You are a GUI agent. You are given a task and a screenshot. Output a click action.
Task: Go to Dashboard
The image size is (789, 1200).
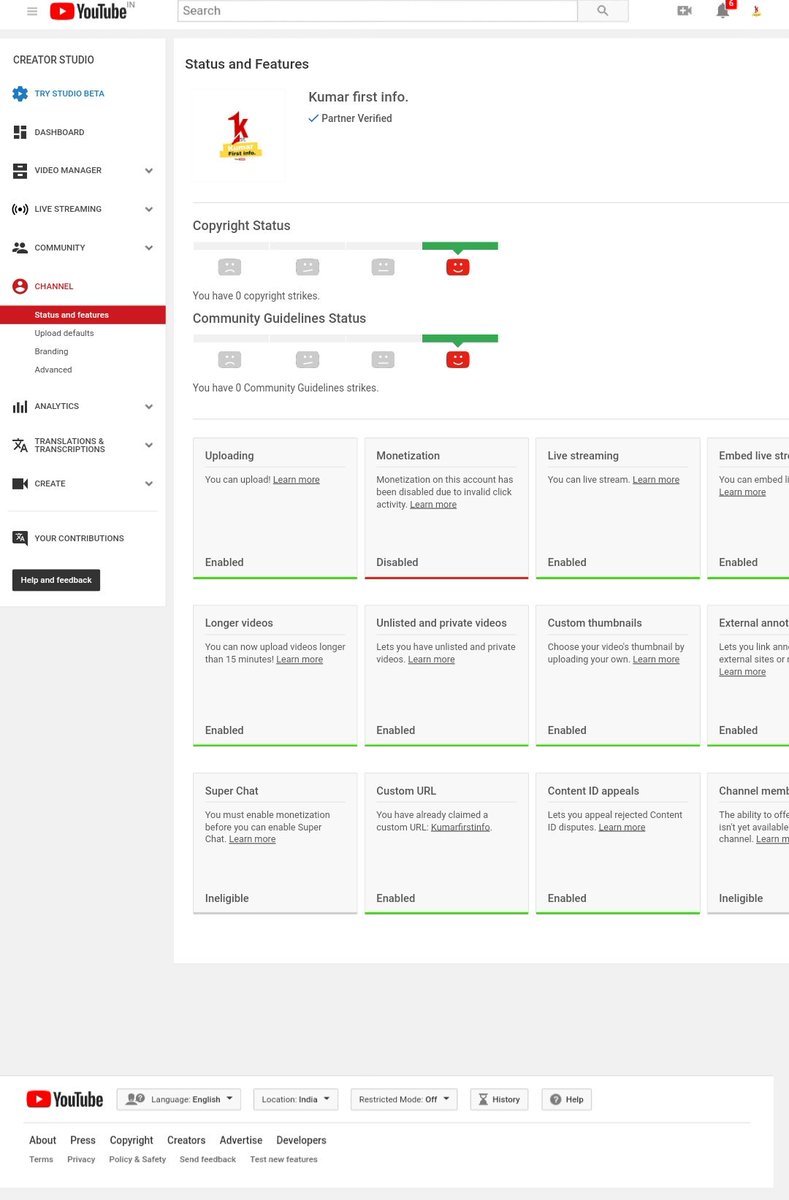point(59,132)
